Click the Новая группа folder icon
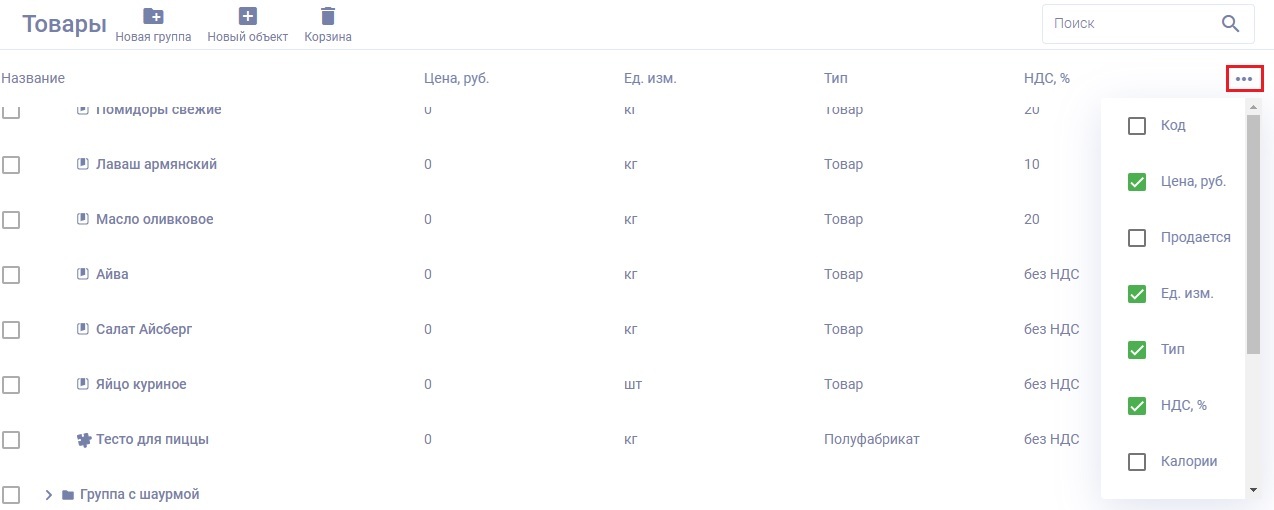Viewport: 1274px width, 510px height. point(153,16)
